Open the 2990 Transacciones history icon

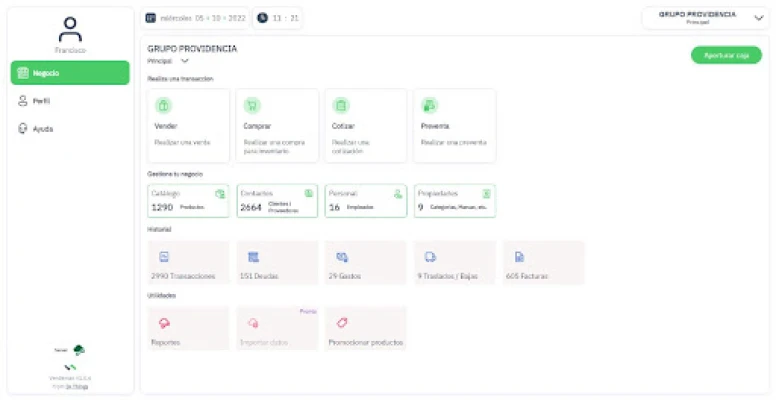164,257
